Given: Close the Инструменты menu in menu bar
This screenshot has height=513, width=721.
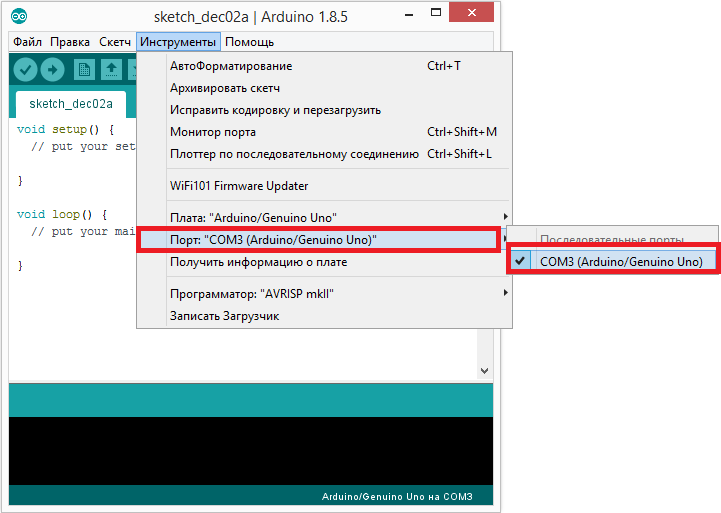Looking at the screenshot, I should 178,42.
